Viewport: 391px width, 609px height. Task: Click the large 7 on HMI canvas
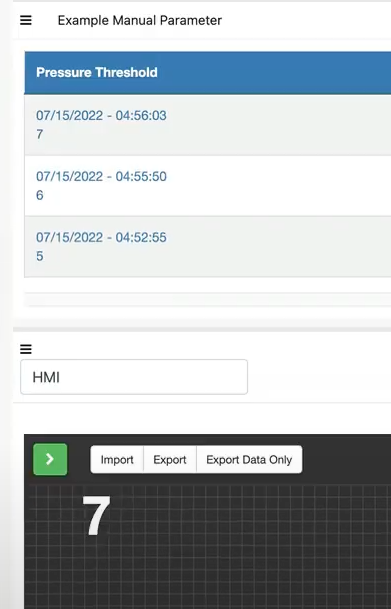pyautogui.click(x=96, y=515)
